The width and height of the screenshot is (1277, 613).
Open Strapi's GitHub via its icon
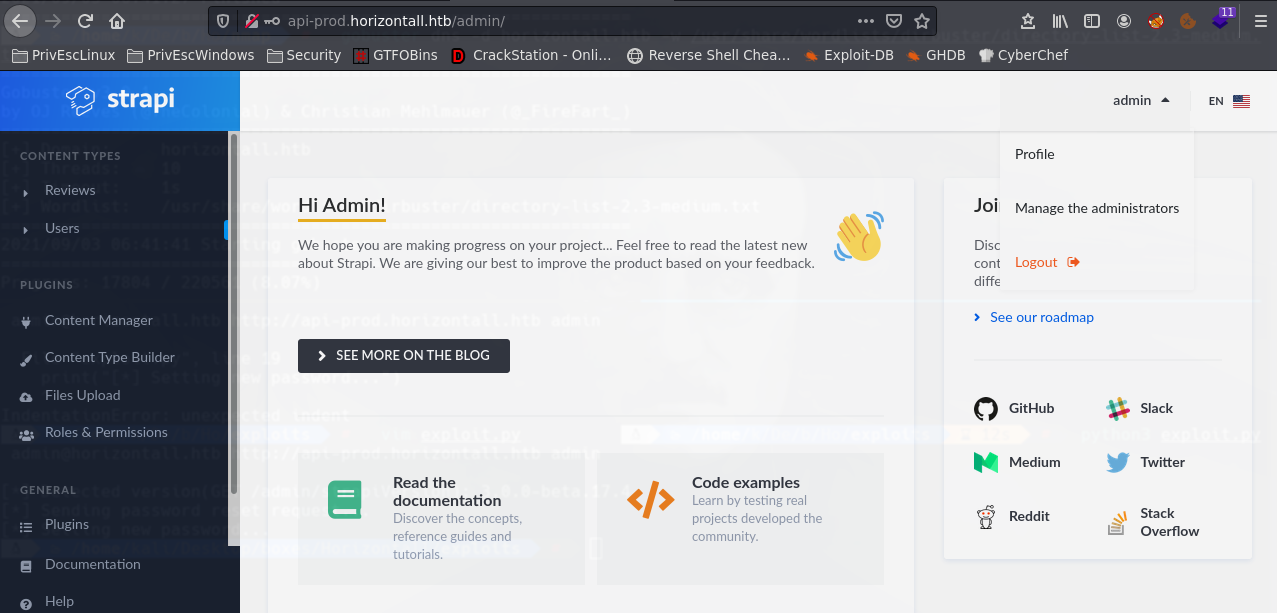tap(986, 408)
